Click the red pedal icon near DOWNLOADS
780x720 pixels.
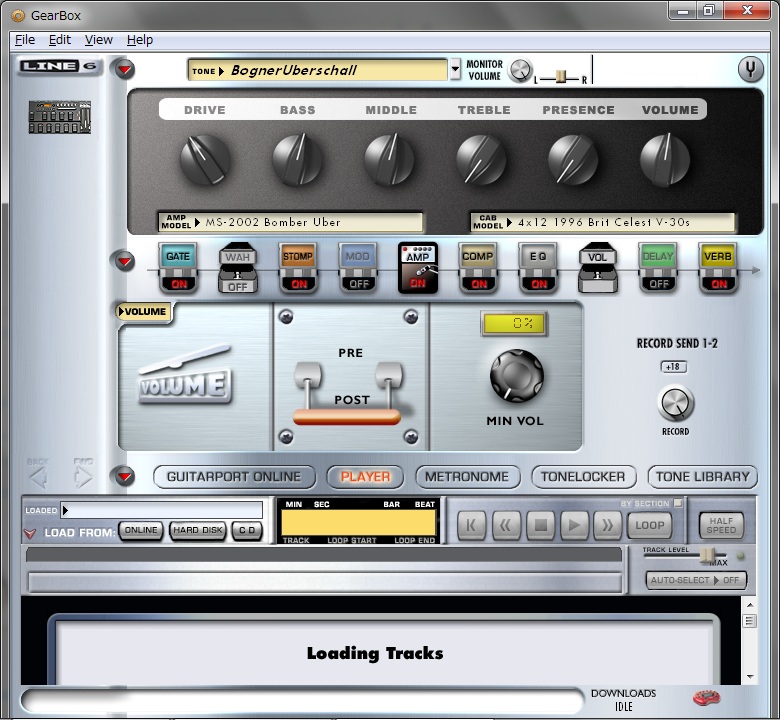(x=707, y=698)
